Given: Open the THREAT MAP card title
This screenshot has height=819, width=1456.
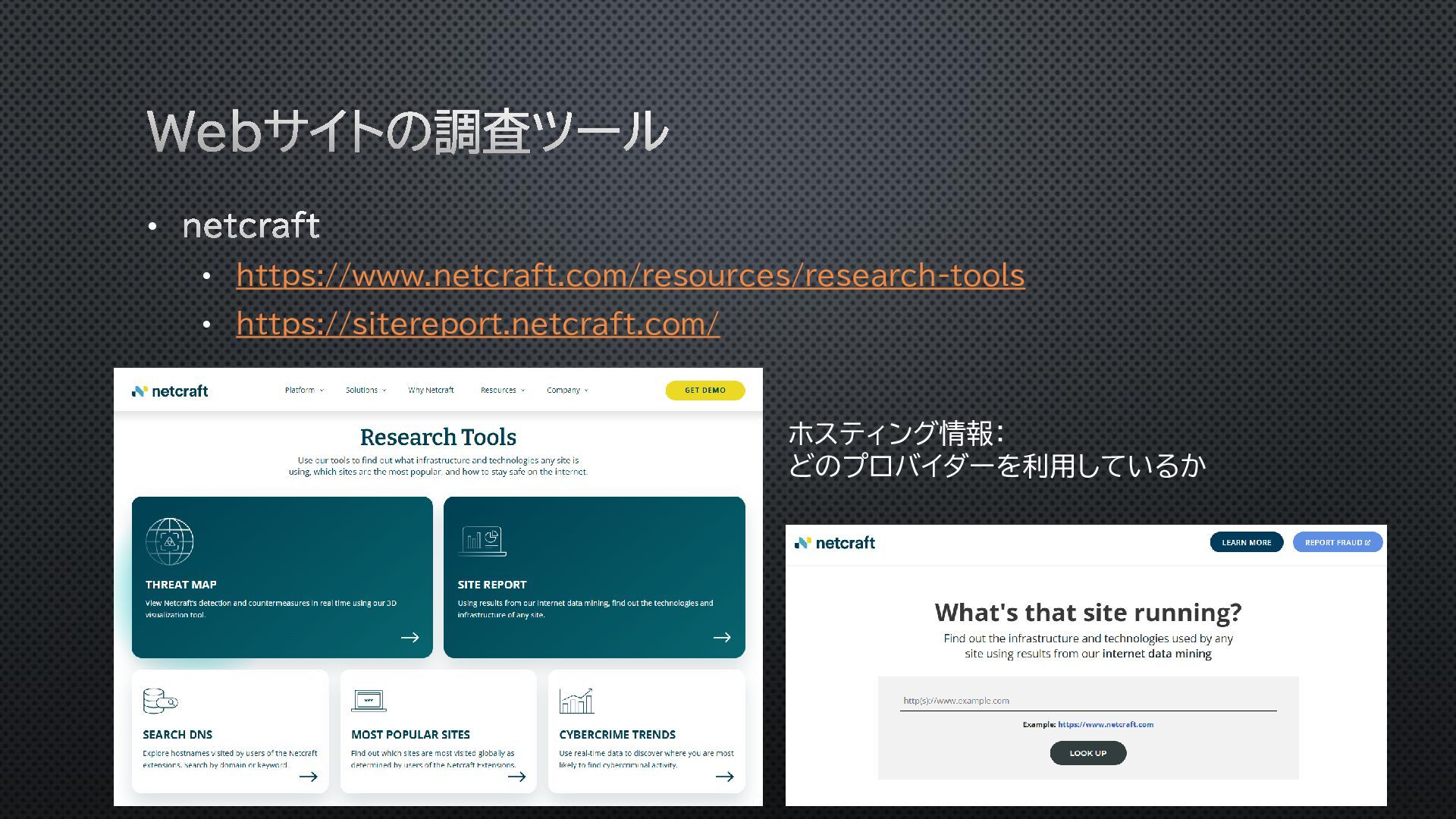Looking at the screenshot, I should coord(180,585).
